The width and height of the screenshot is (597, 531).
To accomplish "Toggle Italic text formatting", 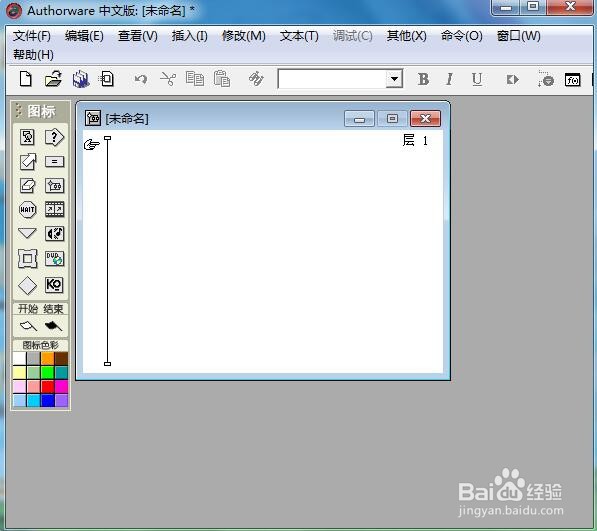I will (449, 79).
